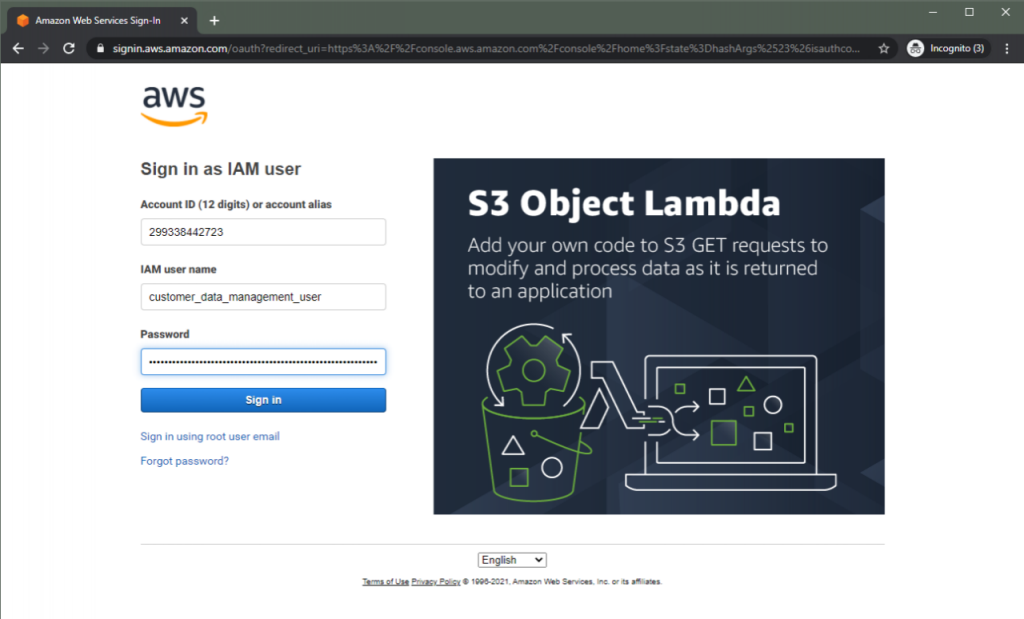Image resolution: width=1024 pixels, height=619 pixels.
Task: Click the Incognito profile badge
Action: [x=944, y=46]
